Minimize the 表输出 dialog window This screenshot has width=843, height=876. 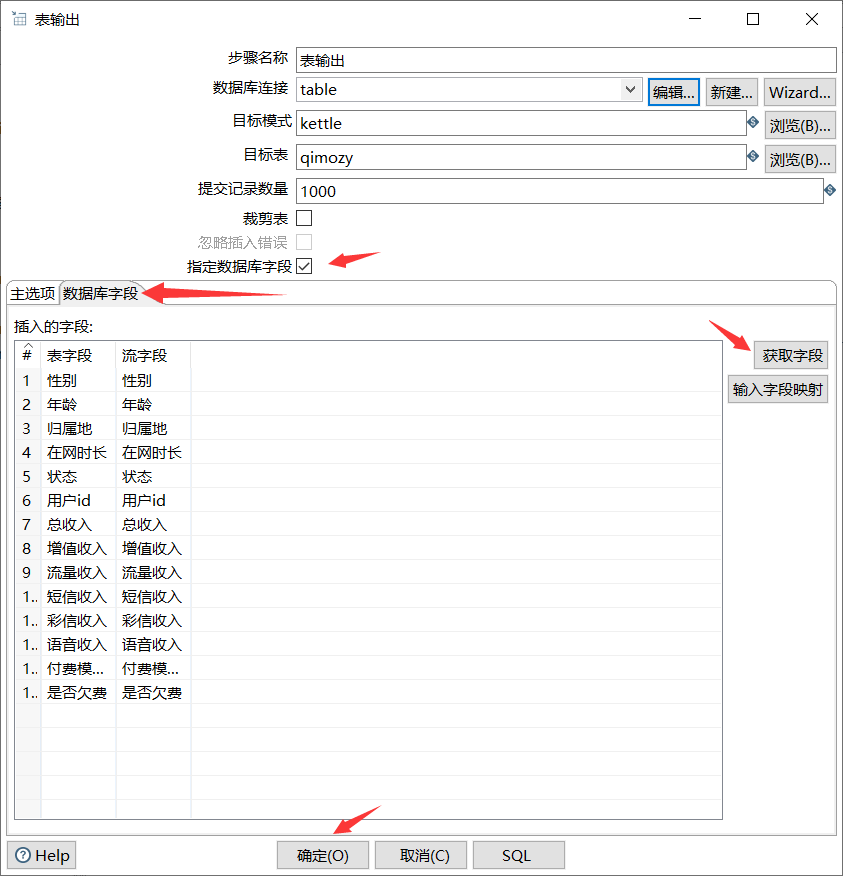point(695,19)
